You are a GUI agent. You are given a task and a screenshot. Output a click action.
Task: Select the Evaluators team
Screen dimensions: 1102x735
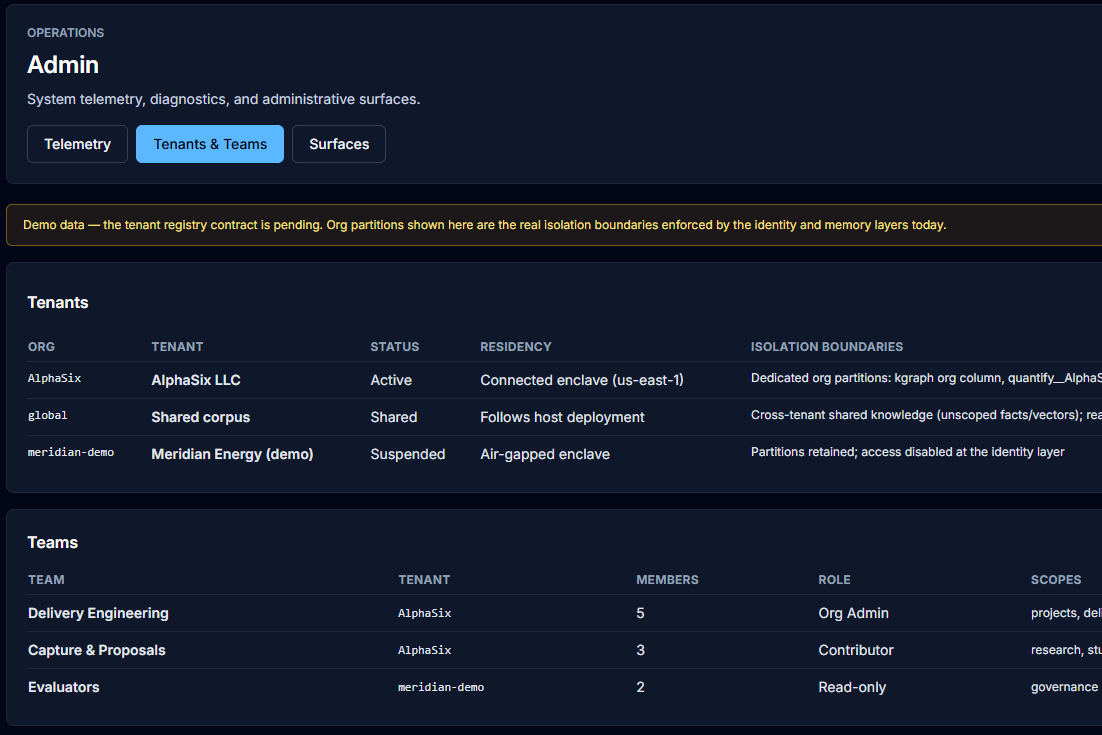pos(64,687)
